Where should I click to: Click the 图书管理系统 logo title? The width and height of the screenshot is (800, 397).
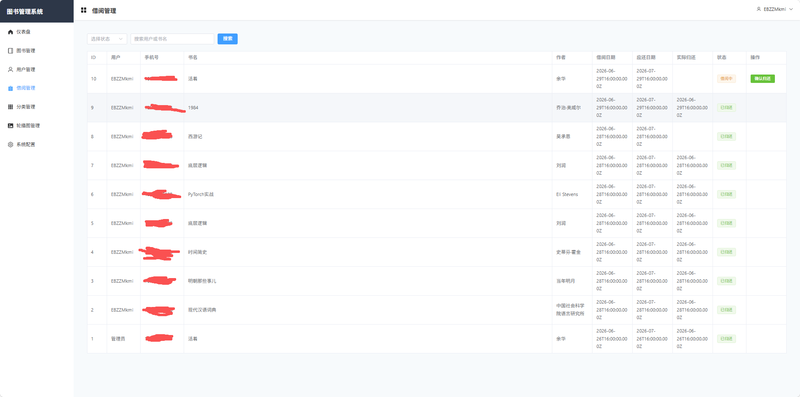(x=25, y=11)
